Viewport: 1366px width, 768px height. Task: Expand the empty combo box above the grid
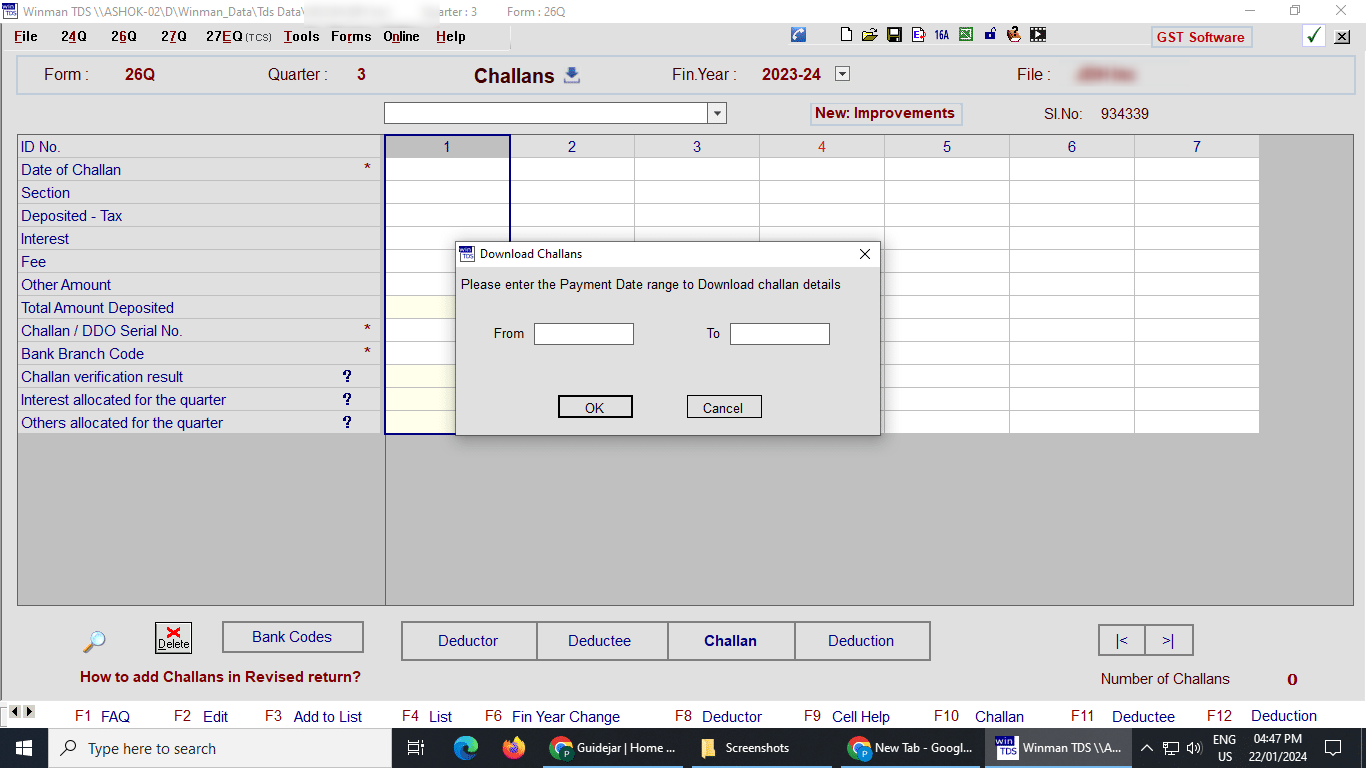(717, 113)
